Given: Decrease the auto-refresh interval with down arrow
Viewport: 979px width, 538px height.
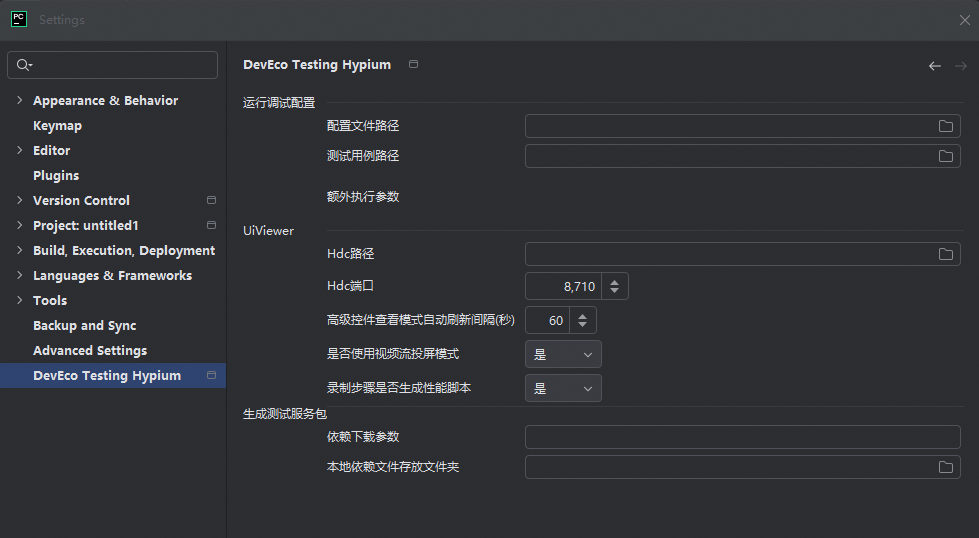Looking at the screenshot, I should coord(583,325).
